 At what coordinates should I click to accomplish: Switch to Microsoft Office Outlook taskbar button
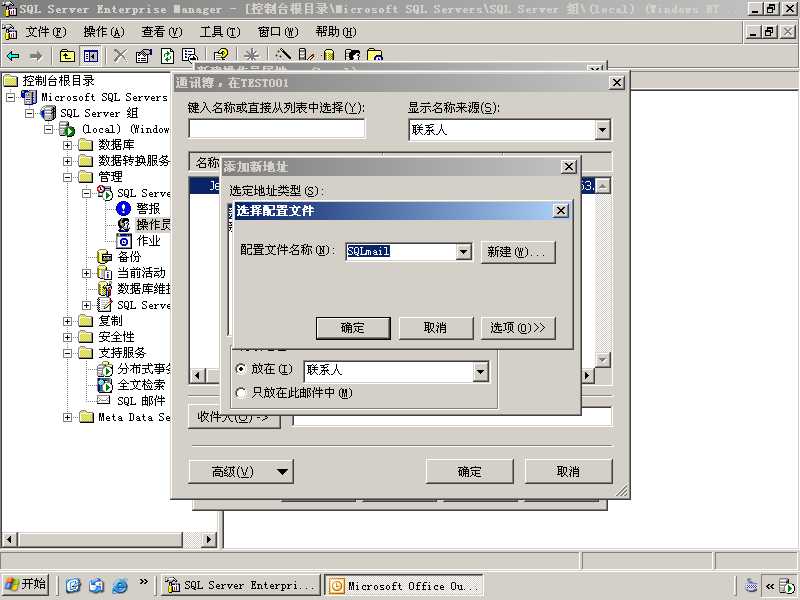click(404, 585)
